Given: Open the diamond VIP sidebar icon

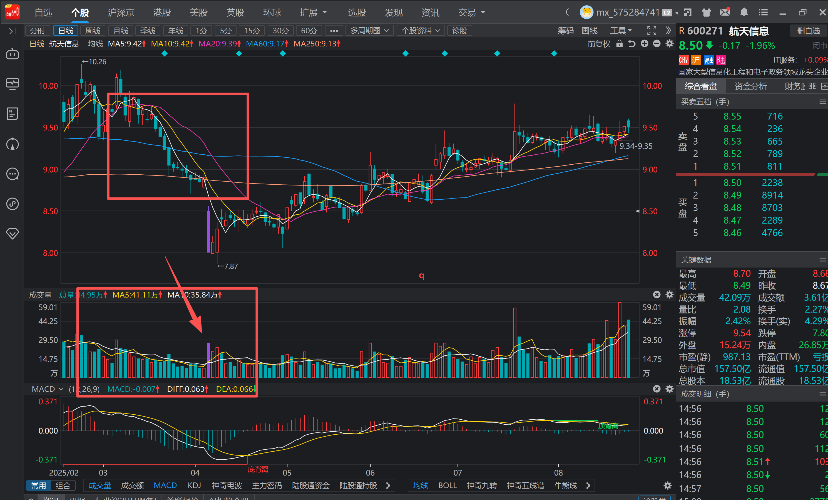Looking at the screenshot, I should (12, 233).
